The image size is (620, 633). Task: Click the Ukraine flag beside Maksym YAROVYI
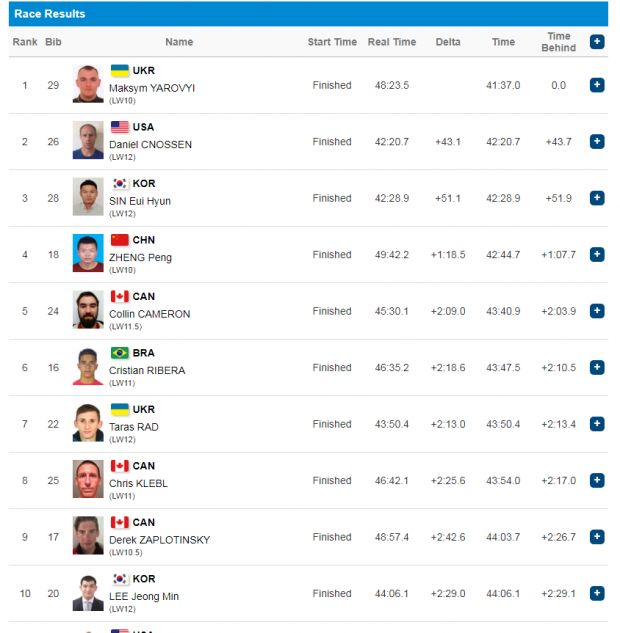[x=120, y=71]
